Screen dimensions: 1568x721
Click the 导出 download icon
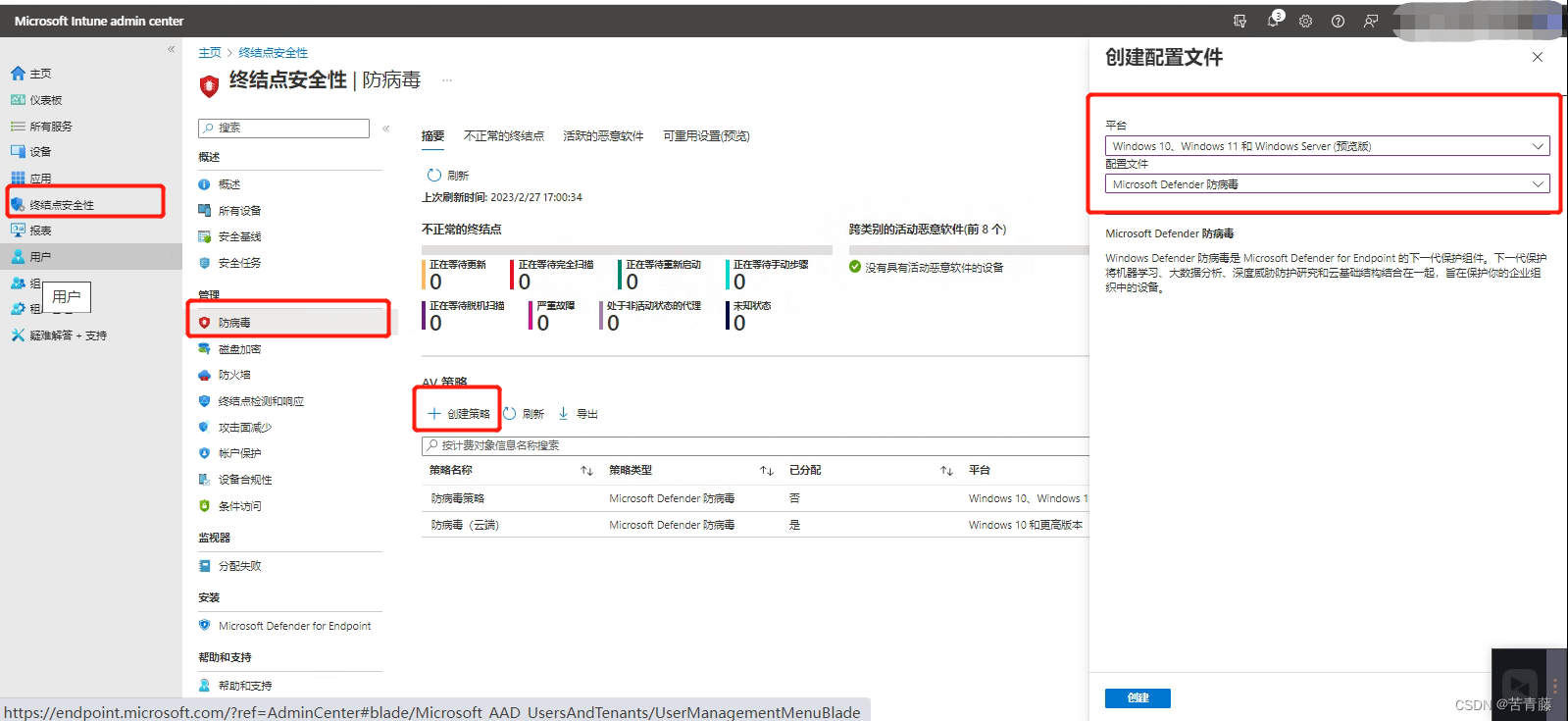[563, 414]
